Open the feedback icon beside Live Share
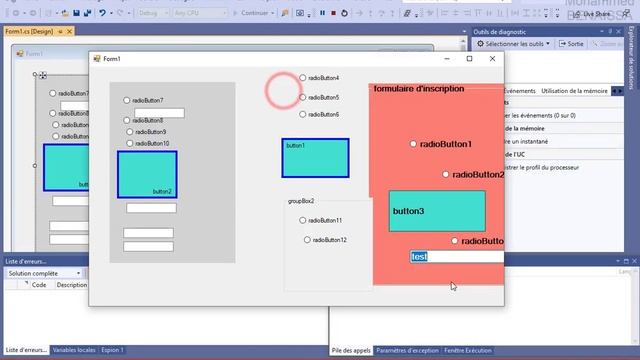 [626, 14]
